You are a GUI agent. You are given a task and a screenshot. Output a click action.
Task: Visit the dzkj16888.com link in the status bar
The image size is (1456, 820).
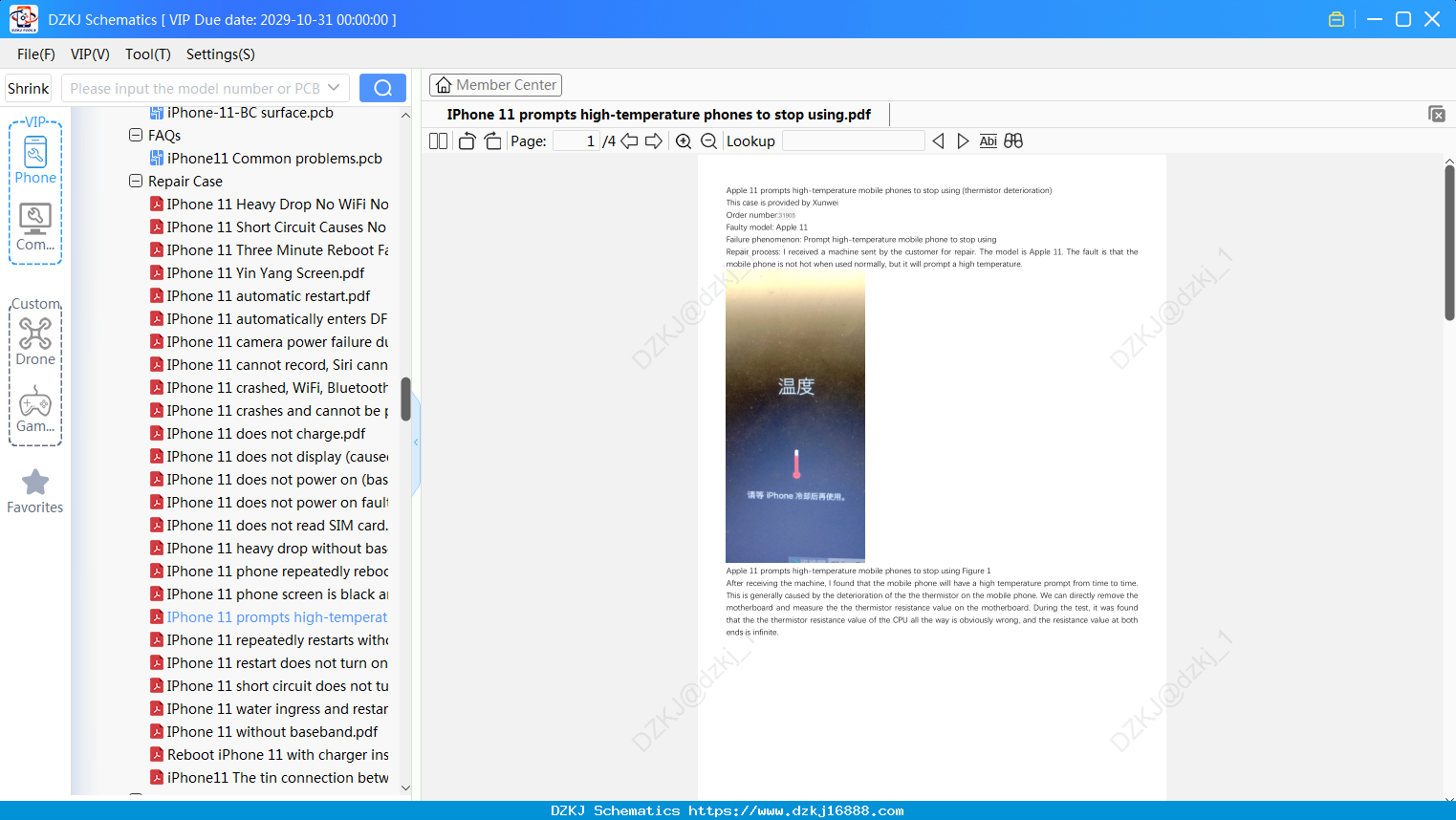(796, 810)
